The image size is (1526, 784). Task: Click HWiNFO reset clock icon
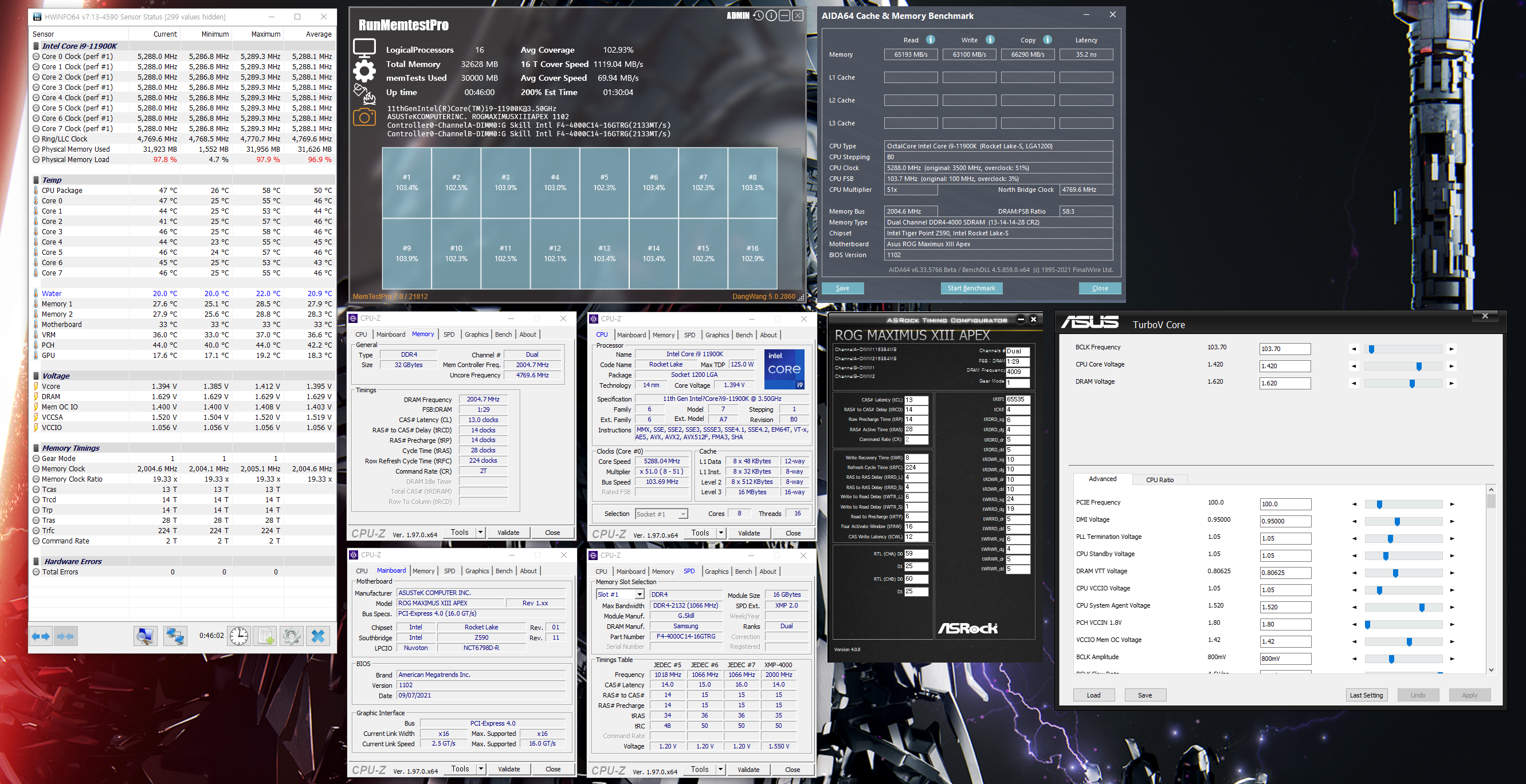[x=239, y=636]
